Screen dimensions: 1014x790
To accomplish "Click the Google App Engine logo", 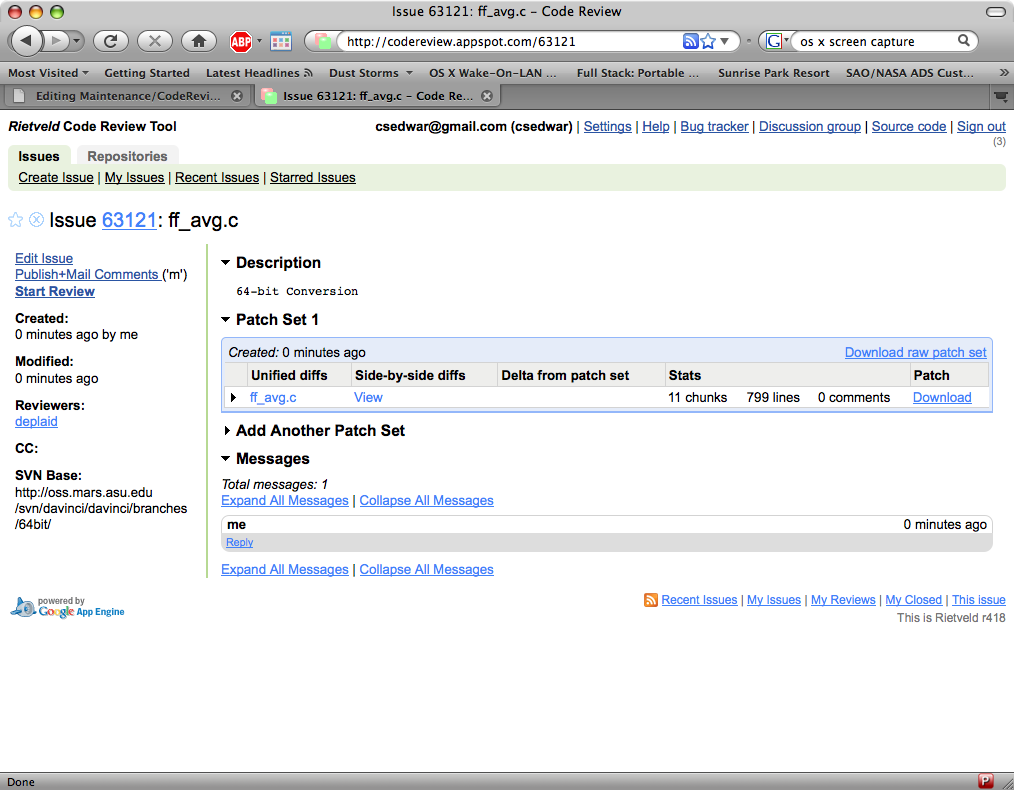I will click(67, 606).
